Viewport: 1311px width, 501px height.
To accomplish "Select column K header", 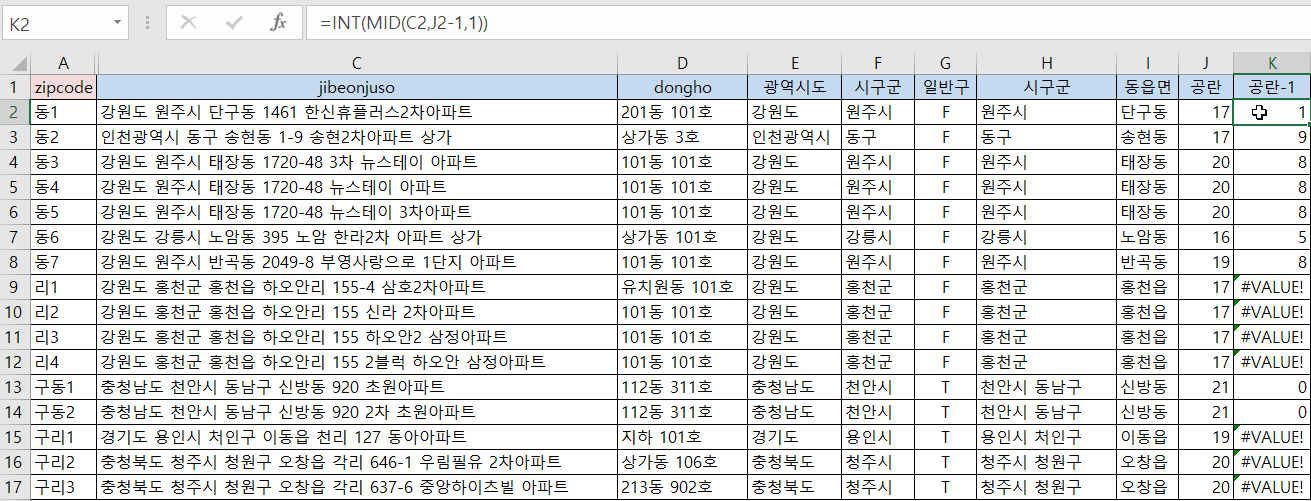I will 1271,62.
